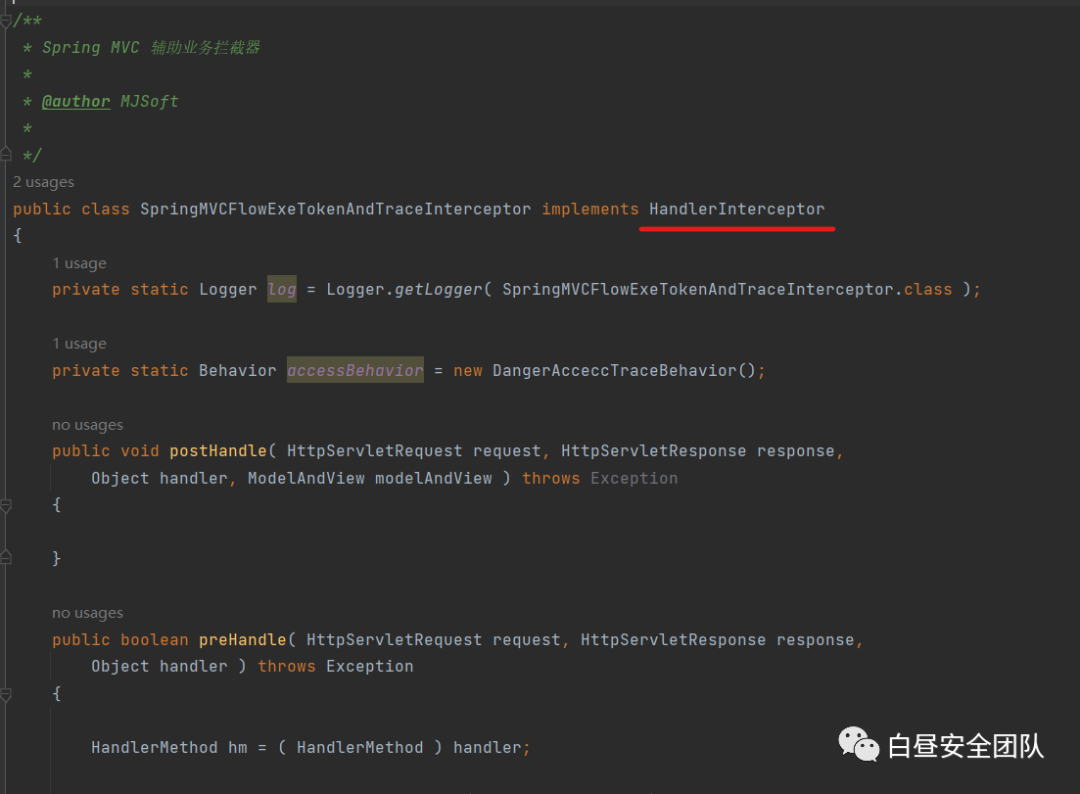Click the HandlerInterceptor interface name

click(x=736, y=209)
